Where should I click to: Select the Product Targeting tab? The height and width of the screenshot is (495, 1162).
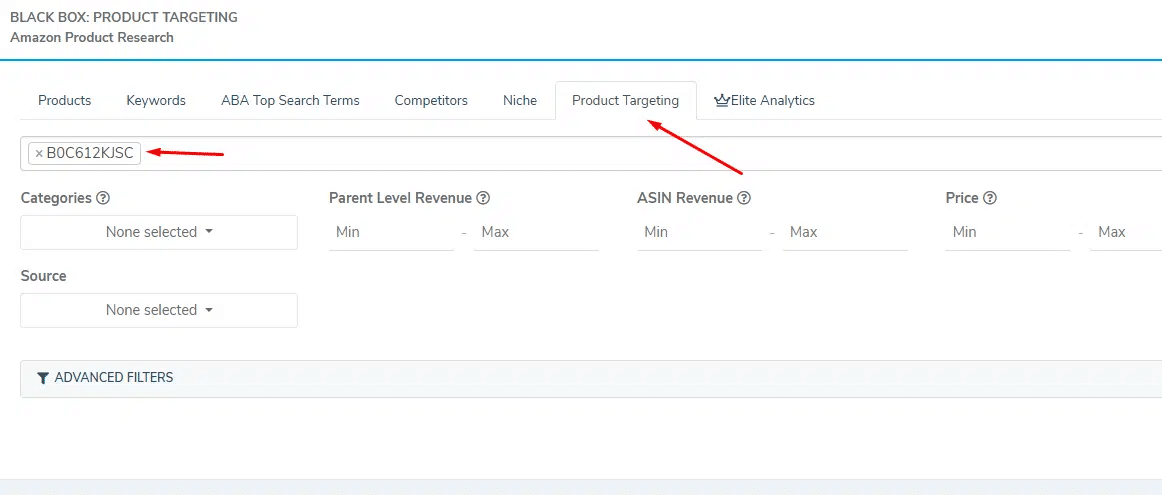coord(625,100)
